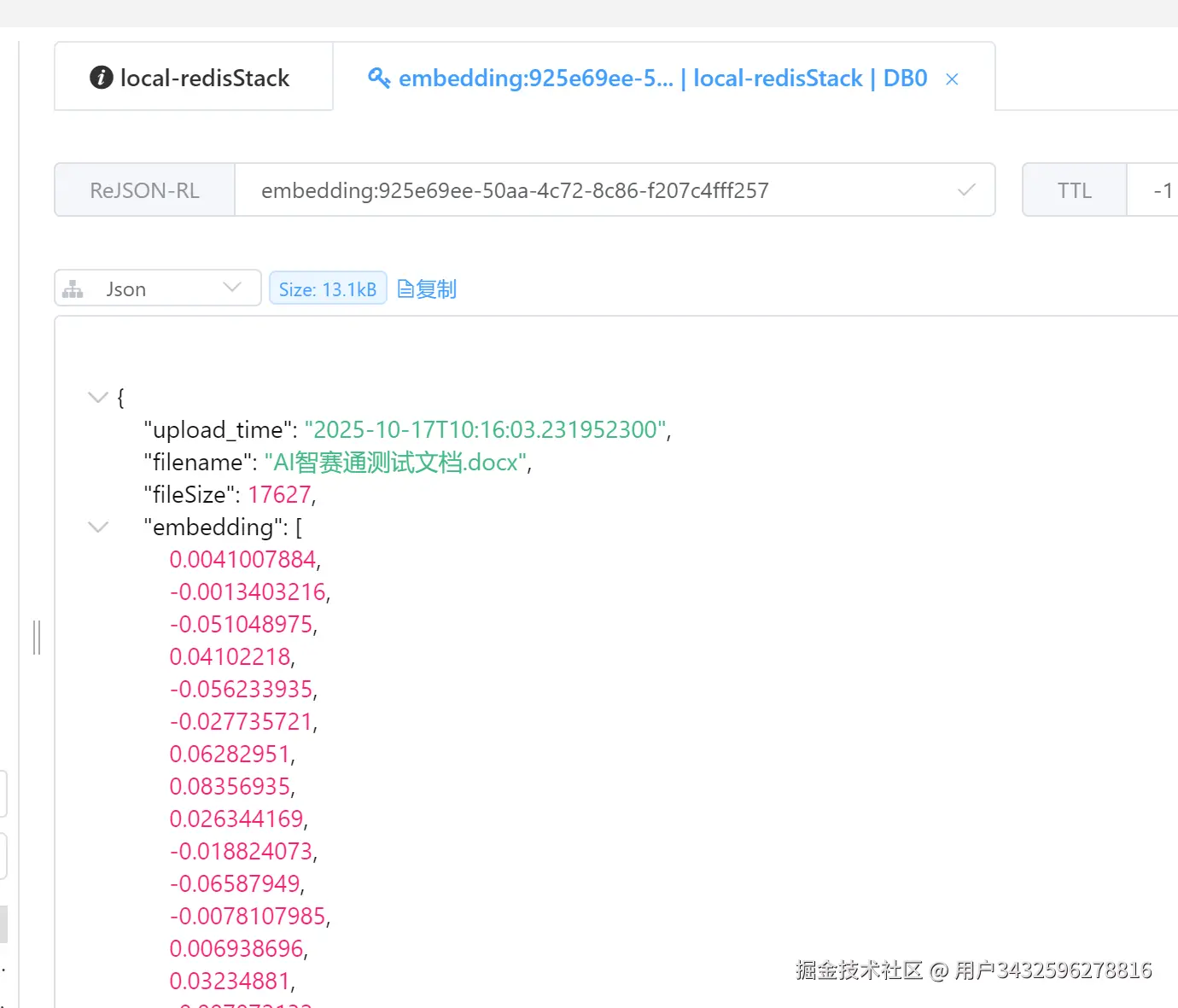The image size is (1178, 1008).
Task: Click the TTL label
Action: click(1074, 190)
